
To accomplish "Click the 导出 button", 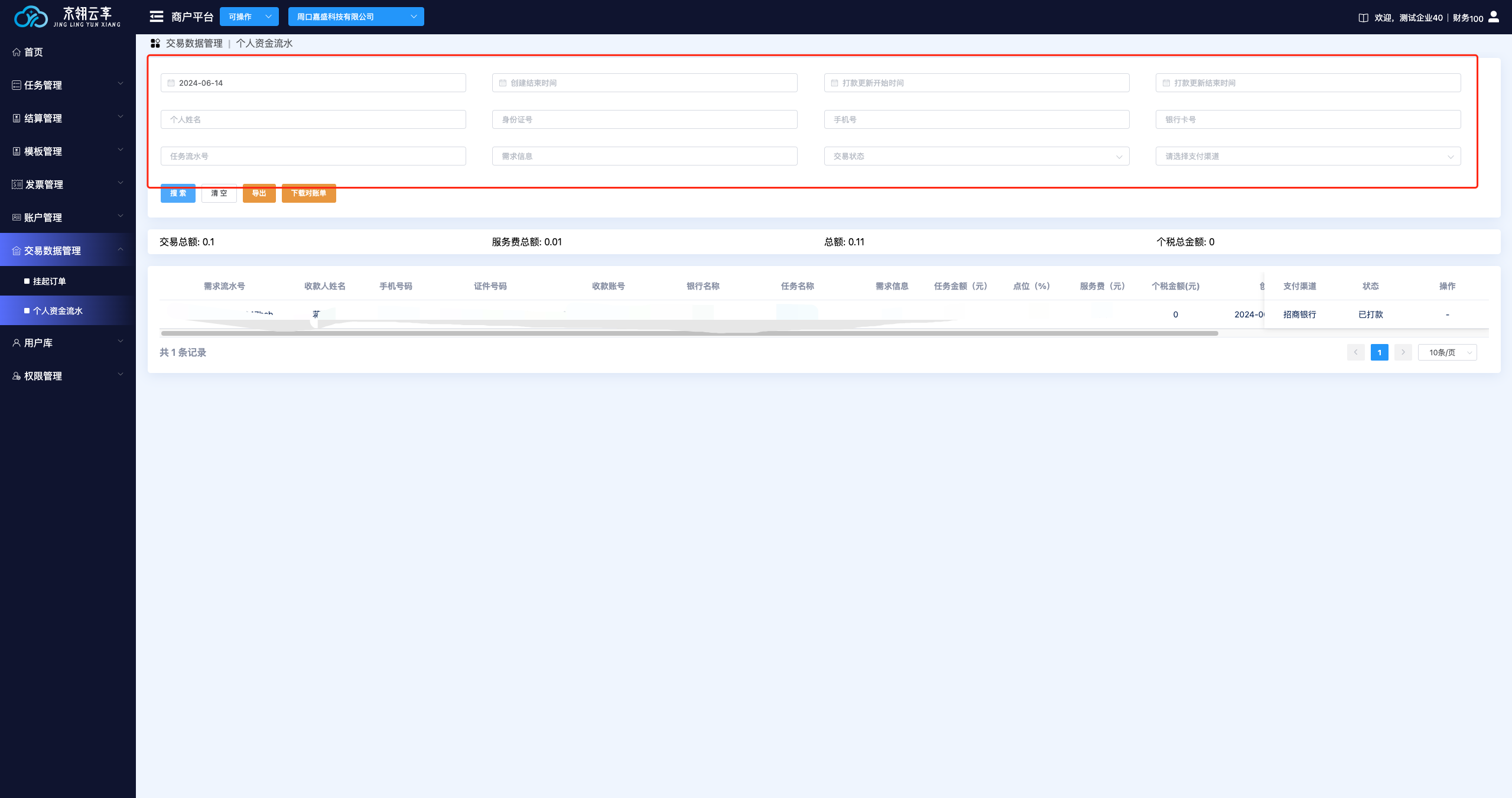I will point(259,193).
